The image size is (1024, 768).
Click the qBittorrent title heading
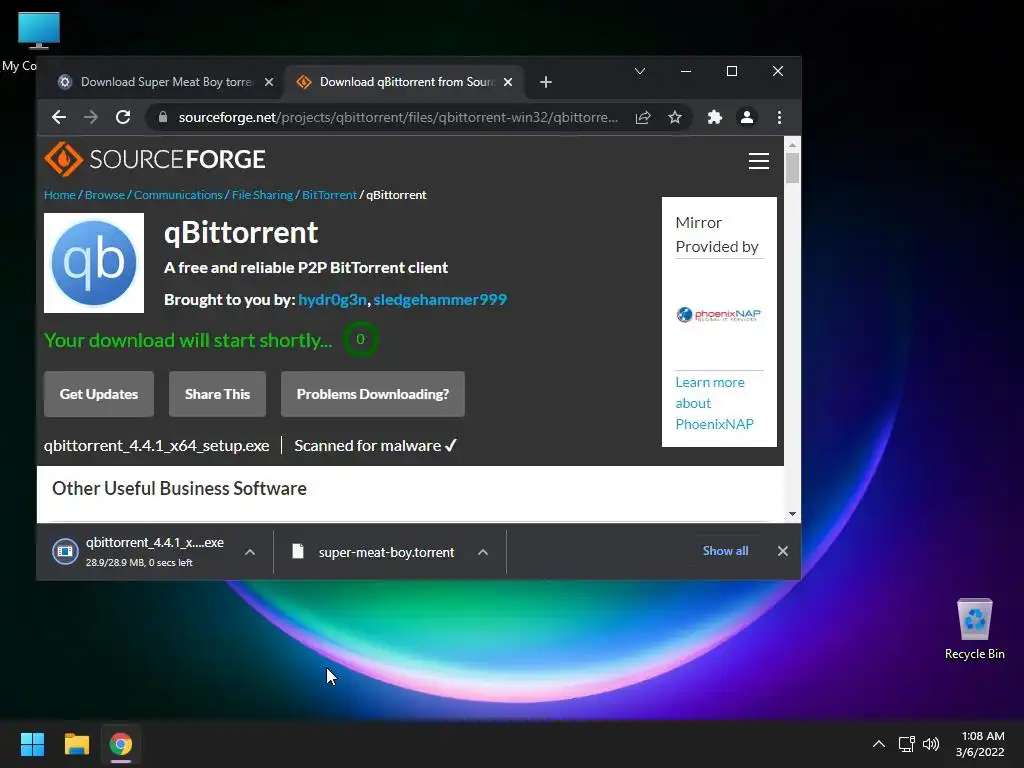coord(241,233)
